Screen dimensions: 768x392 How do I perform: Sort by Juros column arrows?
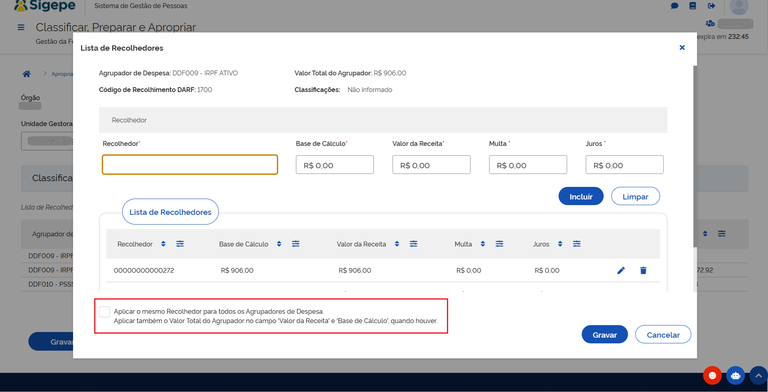point(560,244)
